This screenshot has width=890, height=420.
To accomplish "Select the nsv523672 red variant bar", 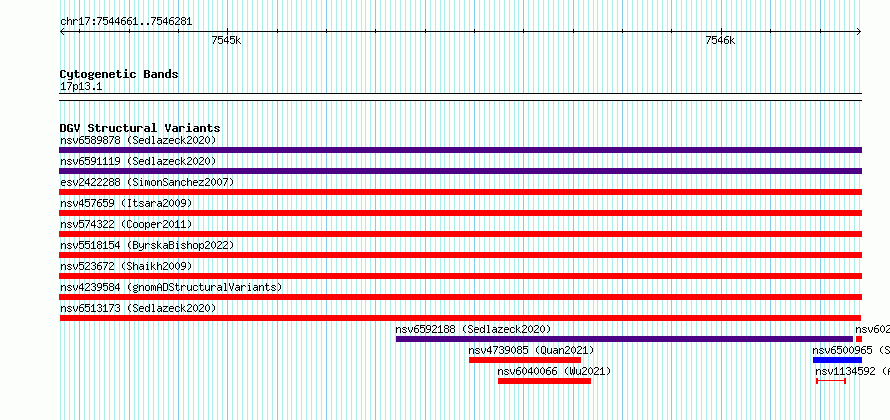I will (x=460, y=276).
